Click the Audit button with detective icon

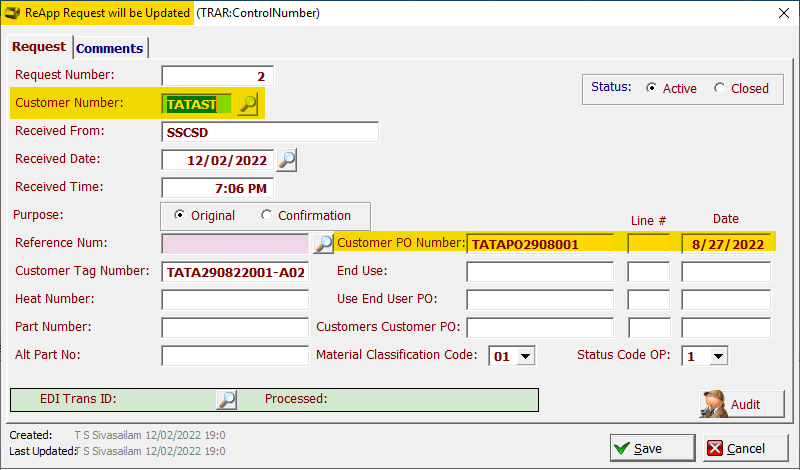click(x=742, y=404)
